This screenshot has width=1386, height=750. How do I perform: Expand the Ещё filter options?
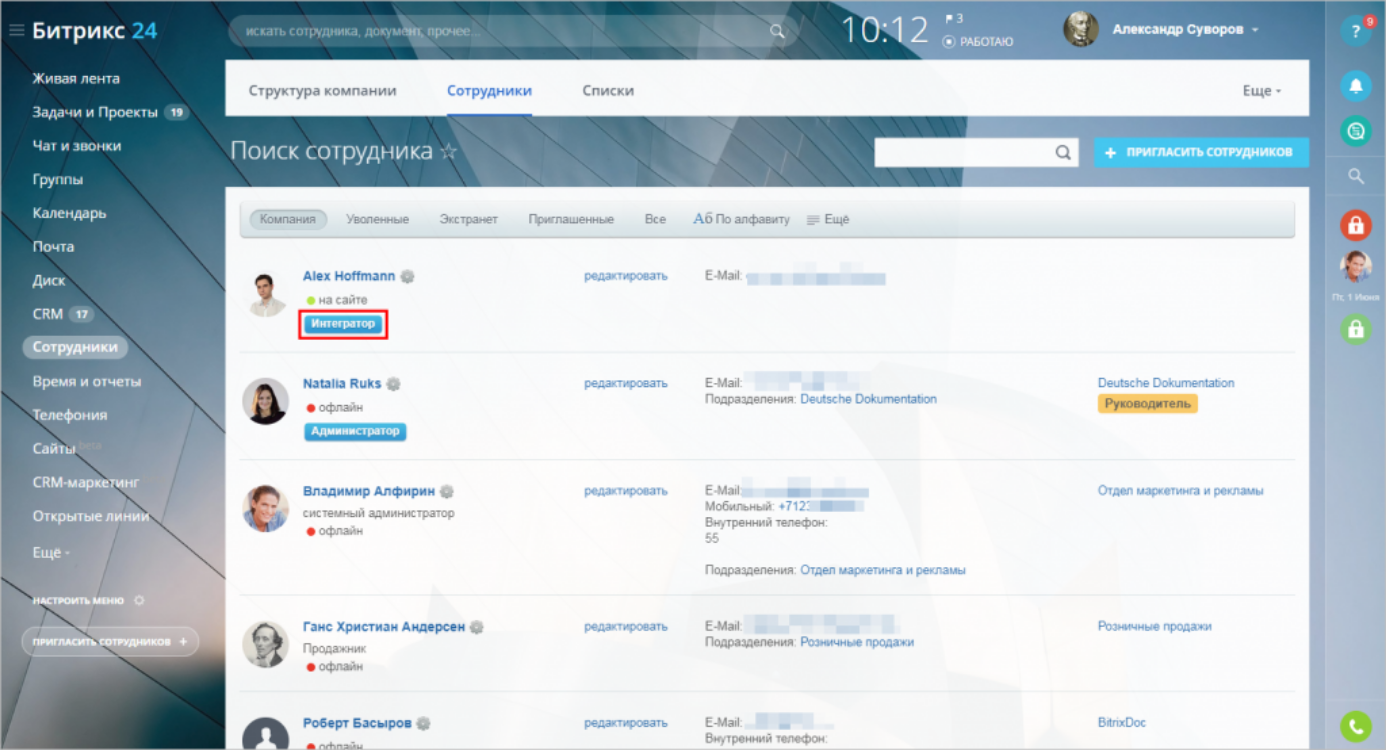(x=828, y=219)
